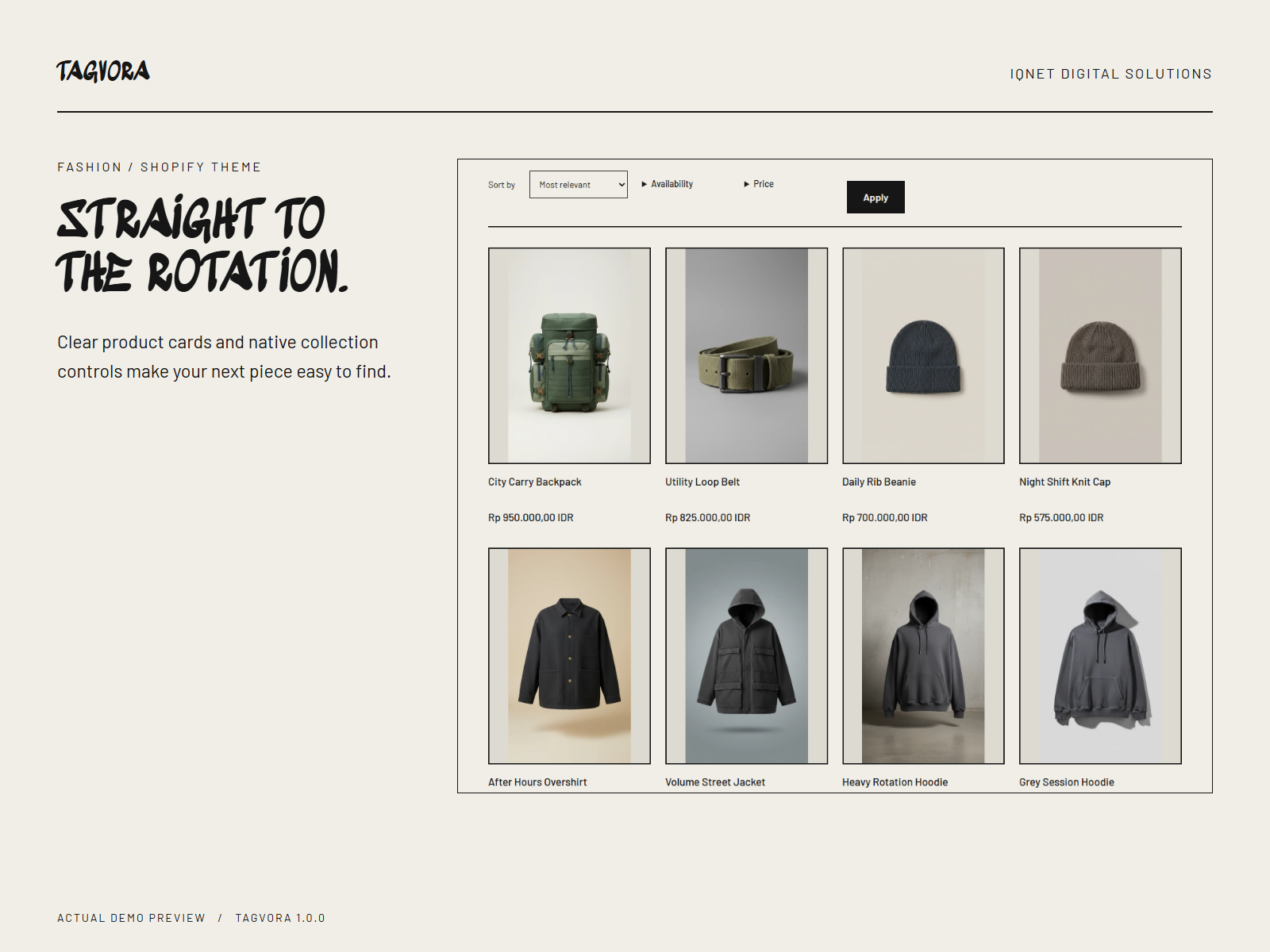Click the City Carry Backpack title link
This screenshot has width=1270, height=952.
click(x=535, y=482)
